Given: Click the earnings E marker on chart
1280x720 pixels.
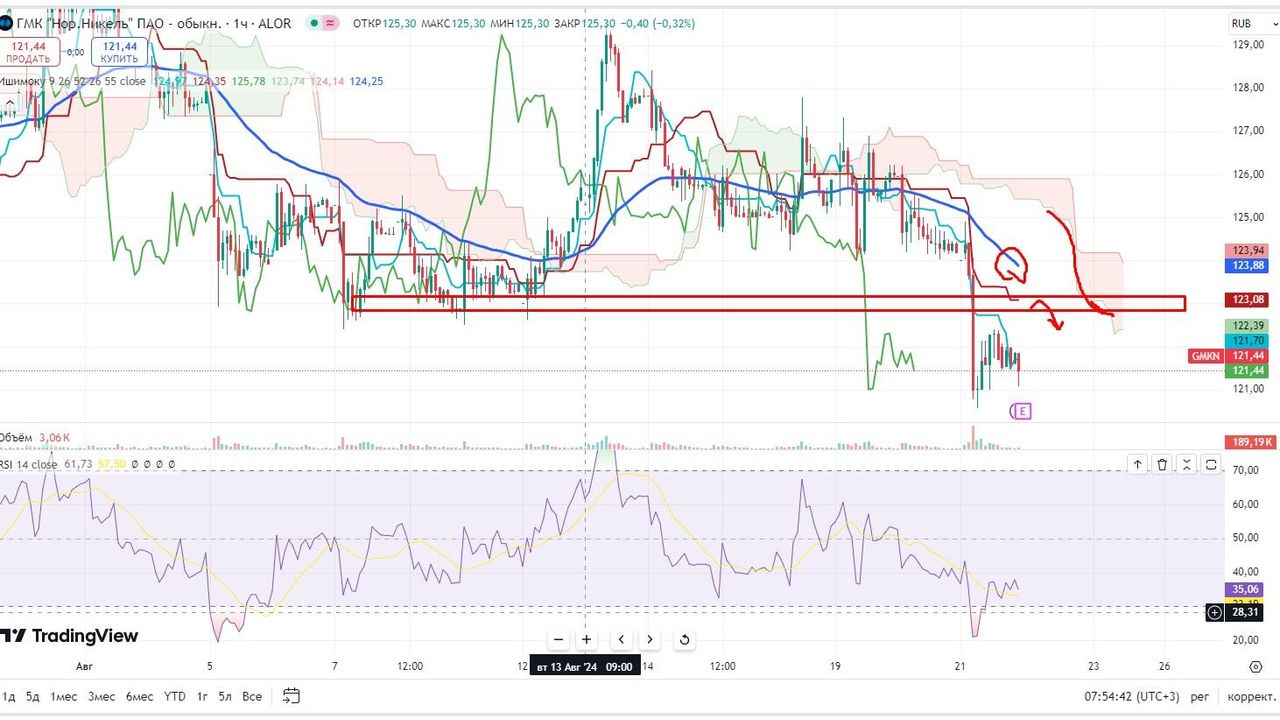Looking at the screenshot, I should point(1023,411).
